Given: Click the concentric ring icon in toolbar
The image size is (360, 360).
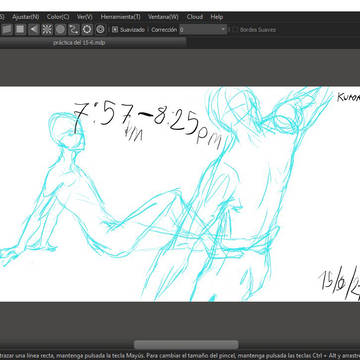Looking at the screenshot, I should tap(100, 29).
